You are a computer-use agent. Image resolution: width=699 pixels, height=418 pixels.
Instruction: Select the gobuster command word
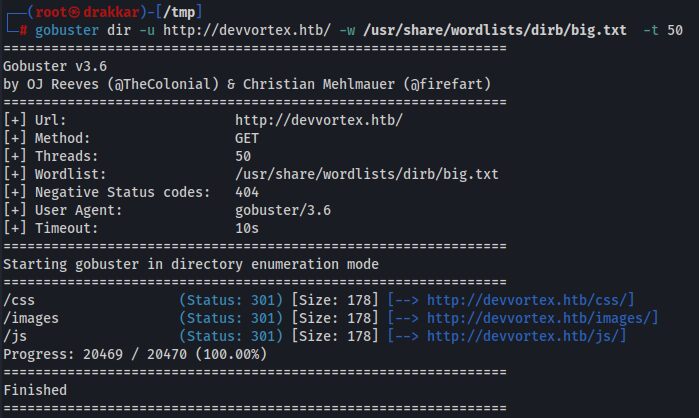67,30
